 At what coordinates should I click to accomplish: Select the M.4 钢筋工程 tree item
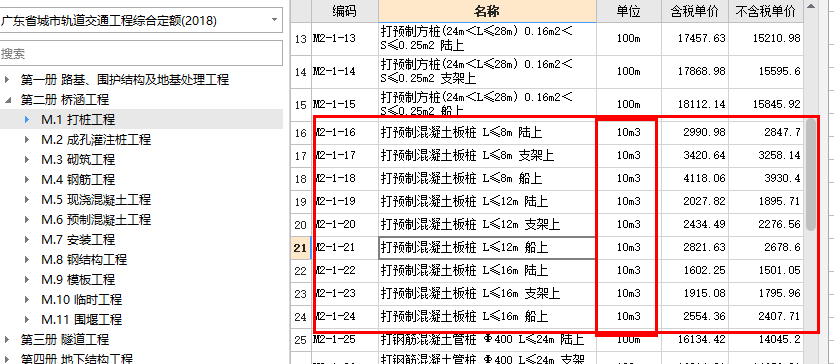[x=78, y=180]
